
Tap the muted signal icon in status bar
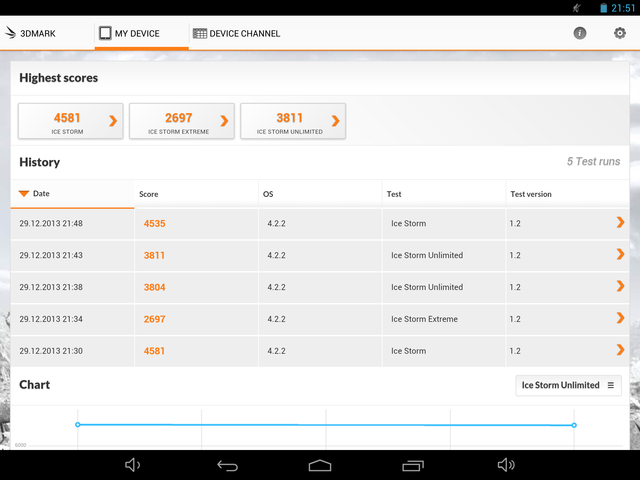click(x=576, y=8)
